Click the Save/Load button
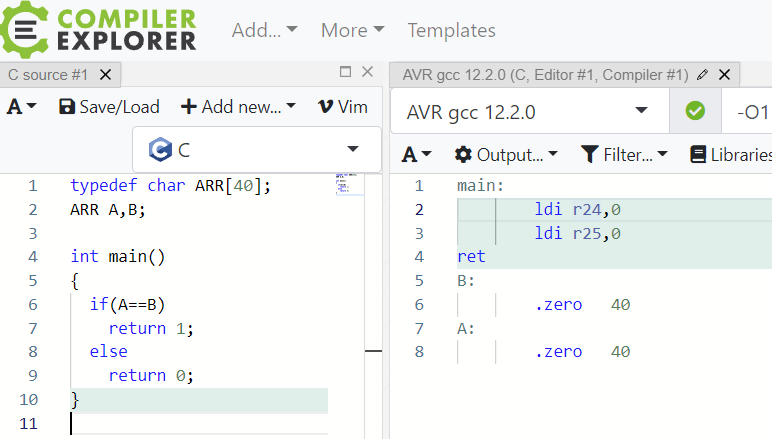Image resolution: width=772 pixels, height=439 pixels. [109, 107]
